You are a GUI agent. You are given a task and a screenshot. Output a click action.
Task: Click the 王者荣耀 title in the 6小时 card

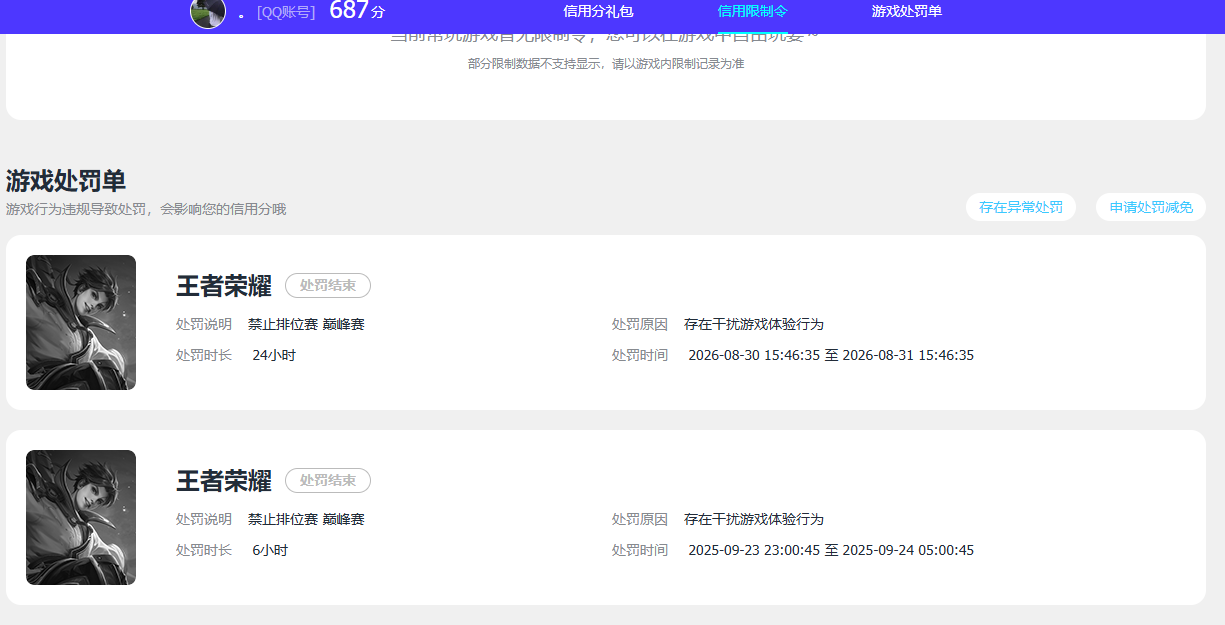pyautogui.click(x=224, y=481)
